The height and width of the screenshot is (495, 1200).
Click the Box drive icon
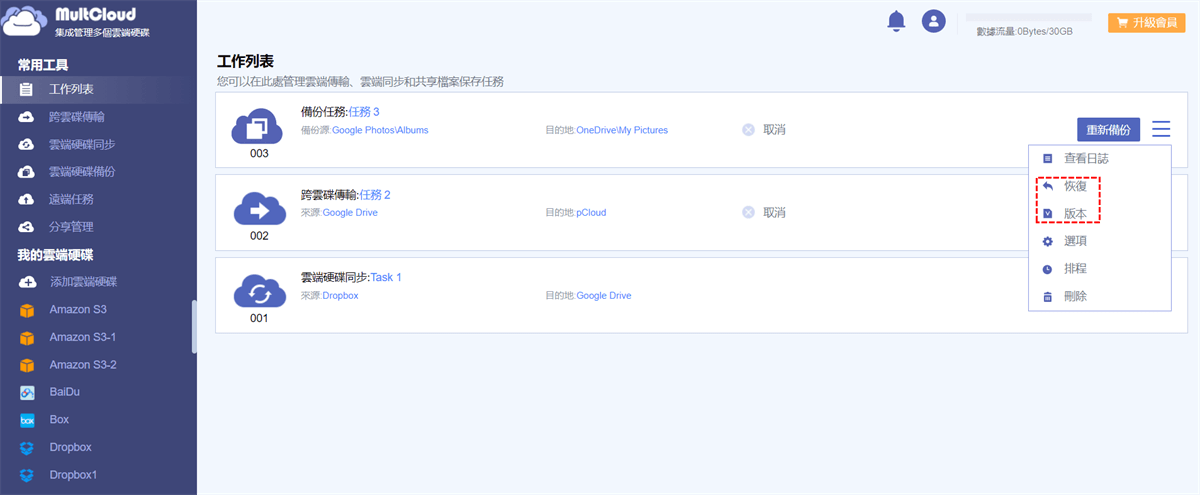(x=27, y=420)
